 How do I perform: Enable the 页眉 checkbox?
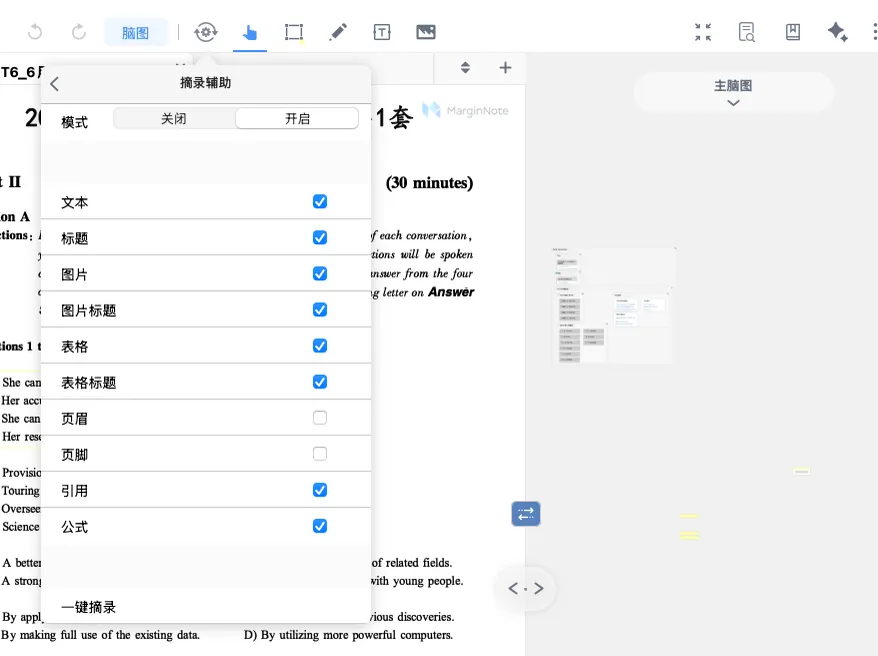320,418
